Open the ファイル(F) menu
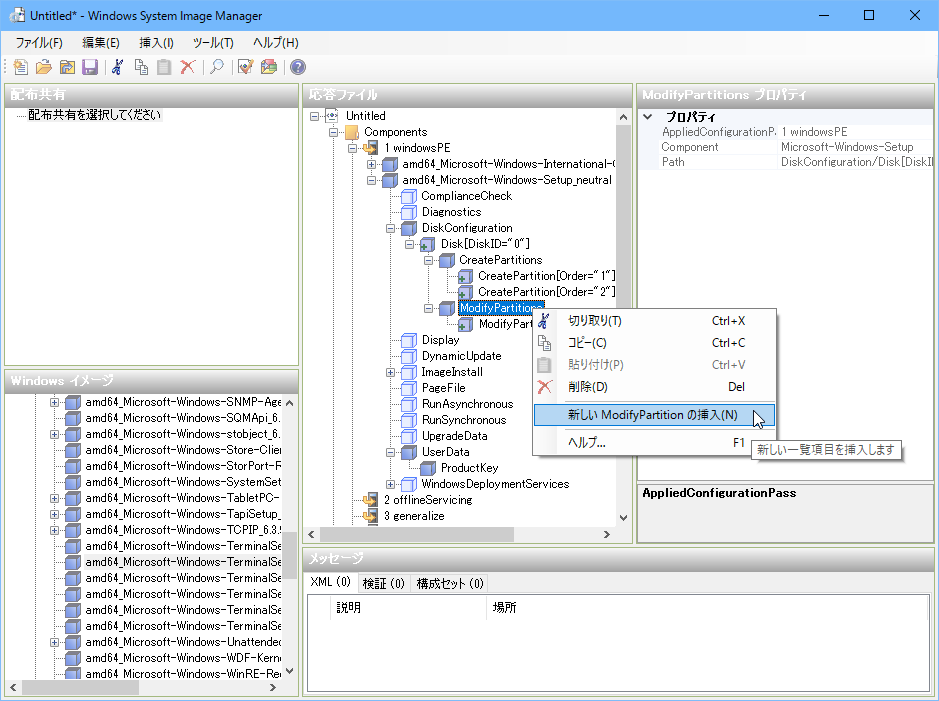Screen dimensions: 939x701 tap(39, 43)
